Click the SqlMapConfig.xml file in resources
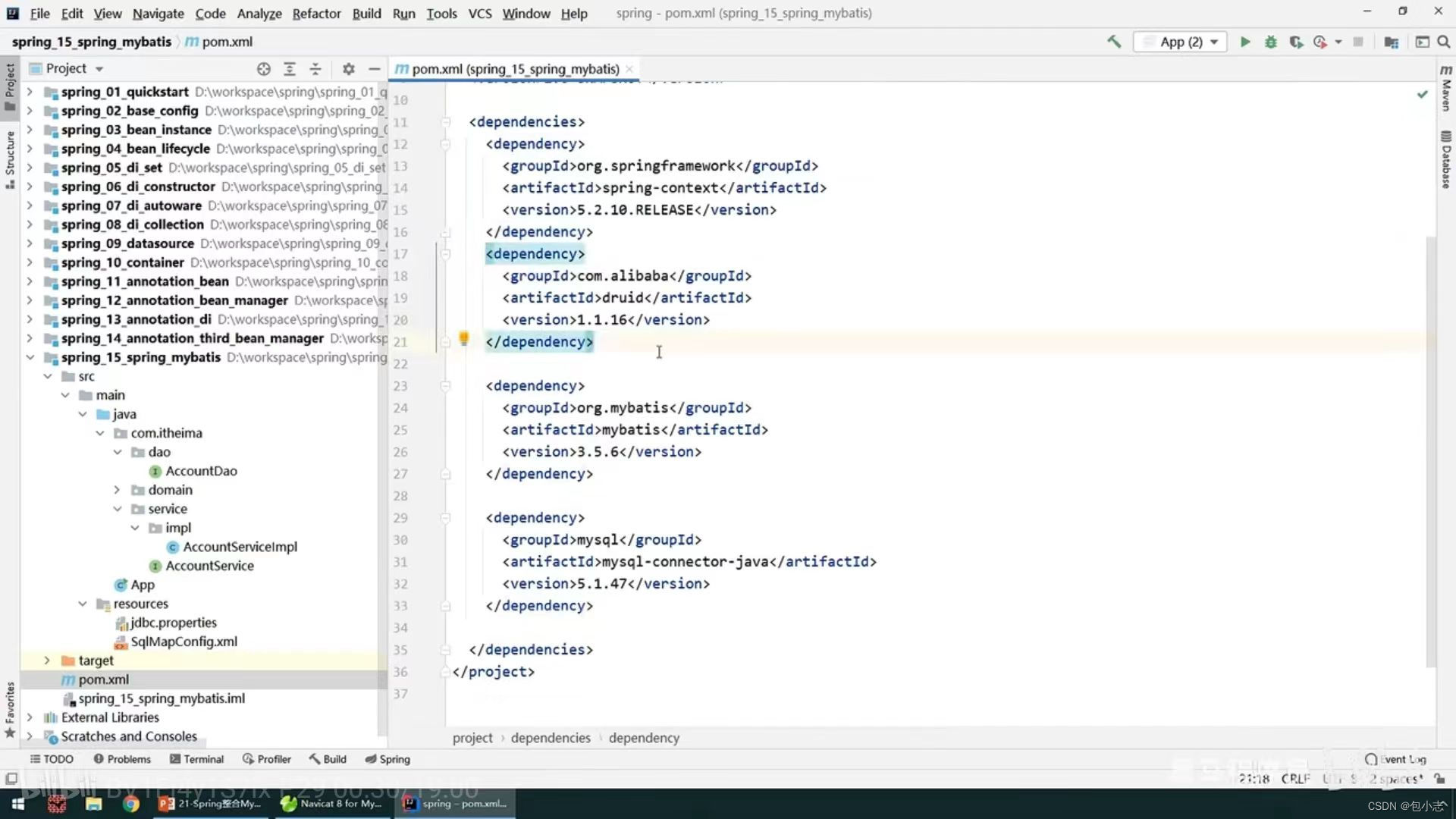 [183, 641]
